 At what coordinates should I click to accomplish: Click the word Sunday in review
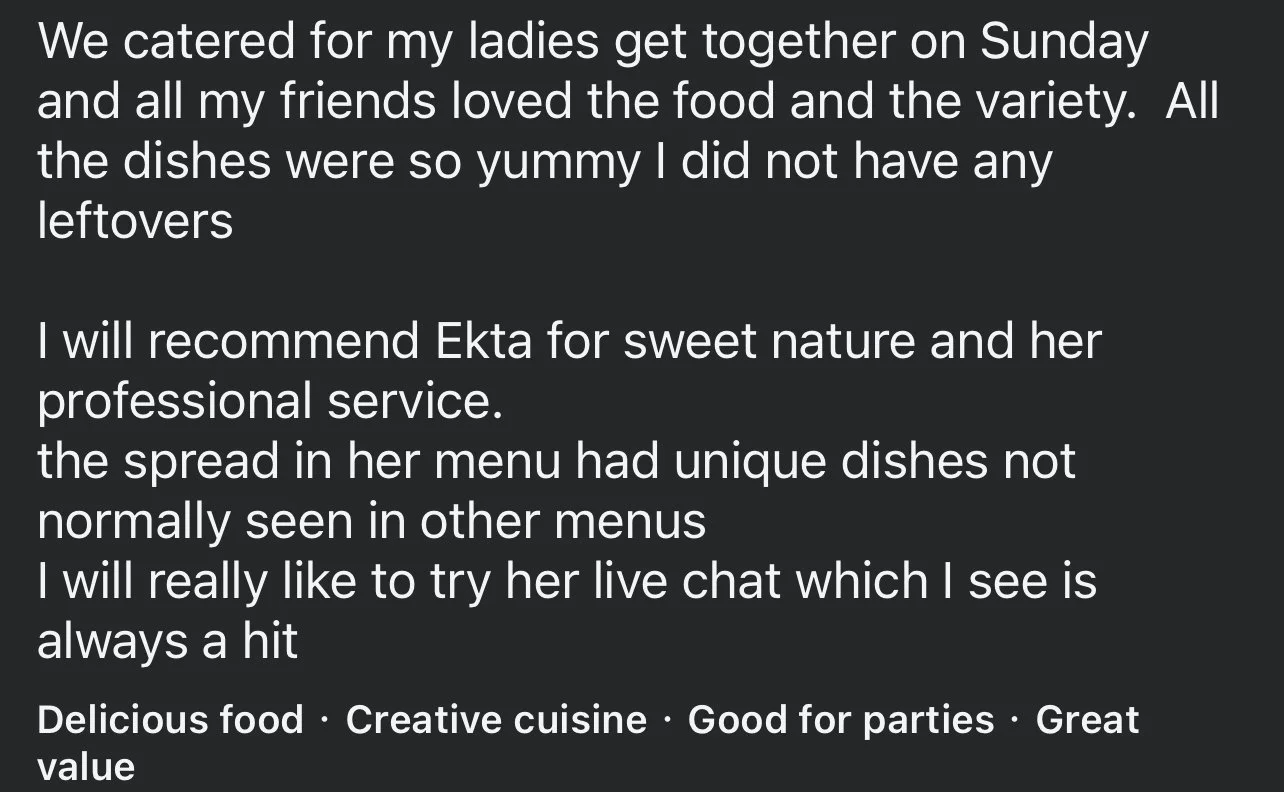(1063, 41)
